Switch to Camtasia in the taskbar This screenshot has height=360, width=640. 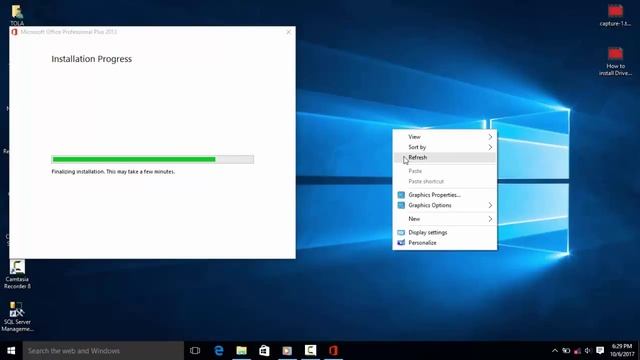point(310,351)
